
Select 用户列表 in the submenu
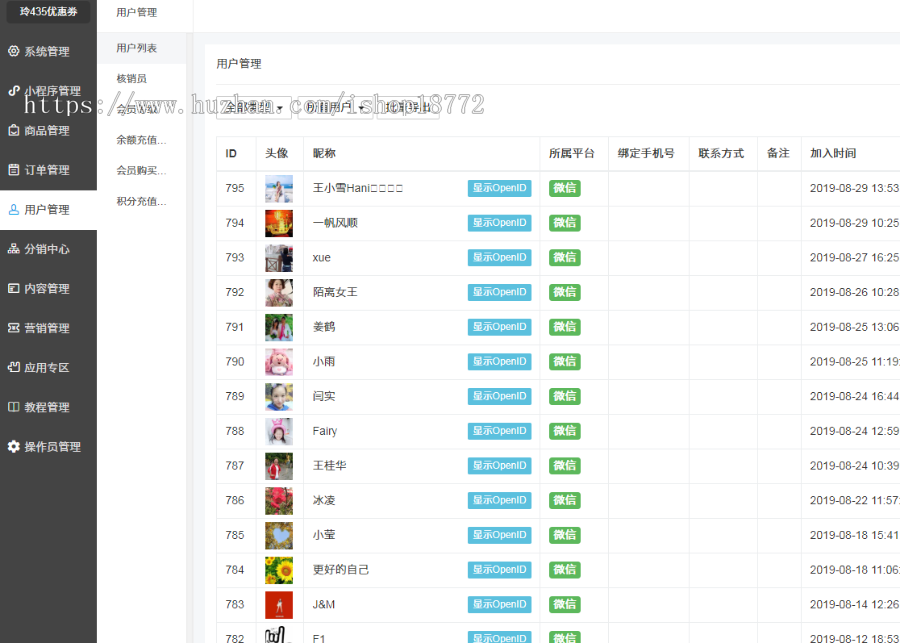point(141,48)
